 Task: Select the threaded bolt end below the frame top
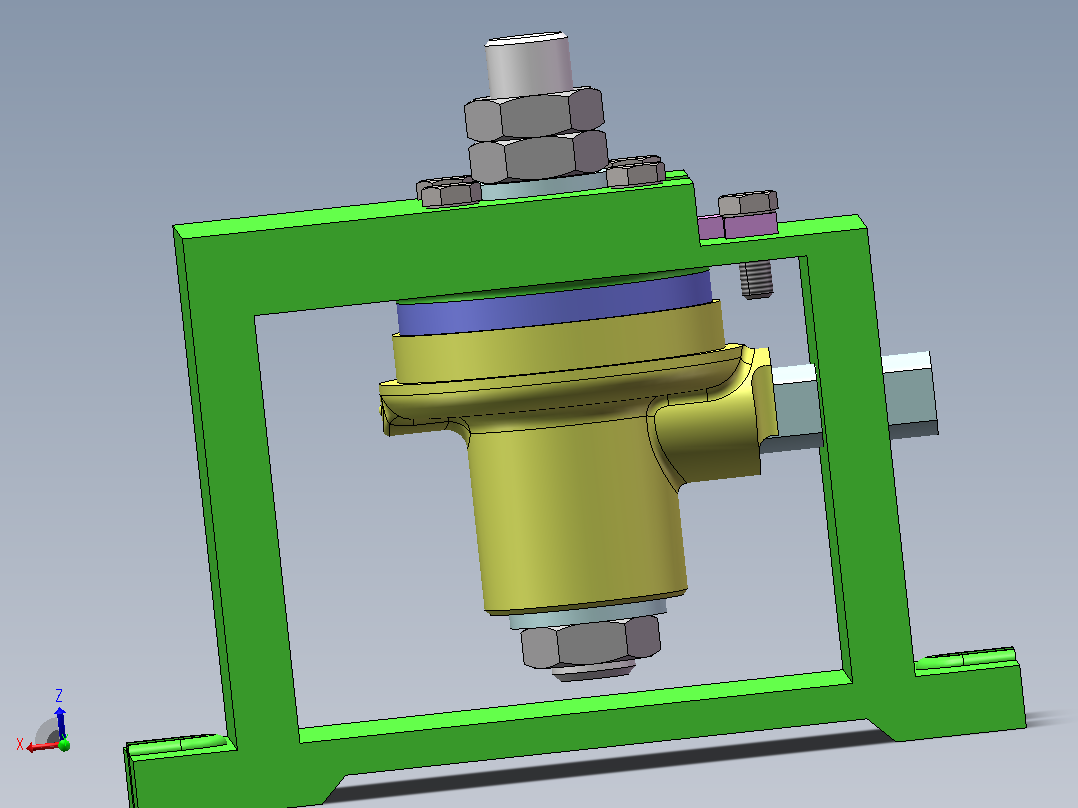pyautogui.click(x=756, y=279)
